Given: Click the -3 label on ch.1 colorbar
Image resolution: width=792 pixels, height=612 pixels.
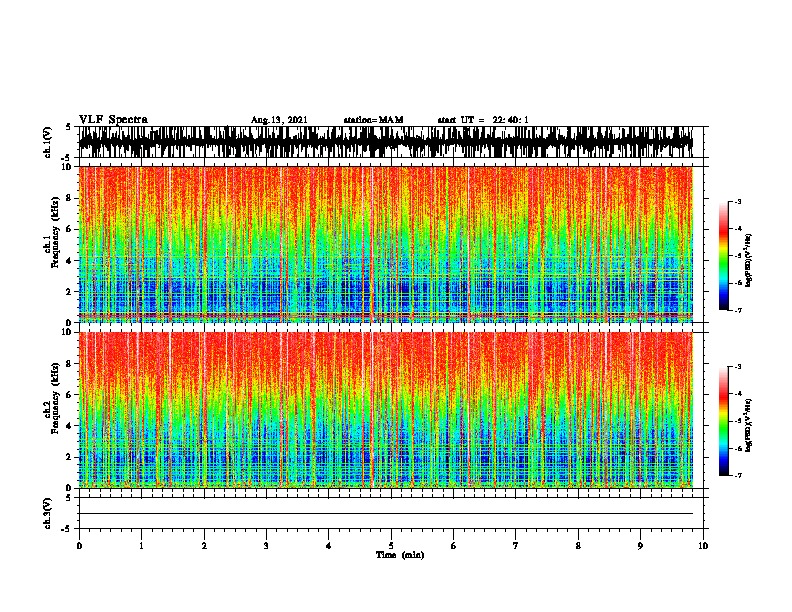Looking at the screenshot, I should click(737, 202).
